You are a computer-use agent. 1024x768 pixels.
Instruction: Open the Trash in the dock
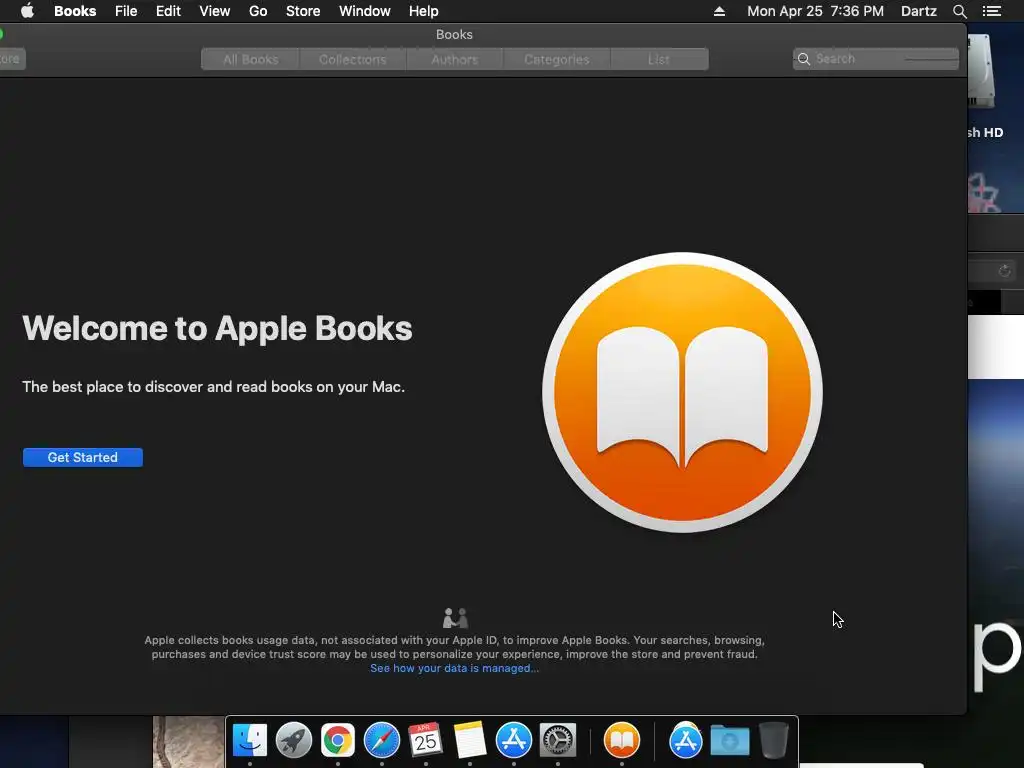[x=773, y=740]
